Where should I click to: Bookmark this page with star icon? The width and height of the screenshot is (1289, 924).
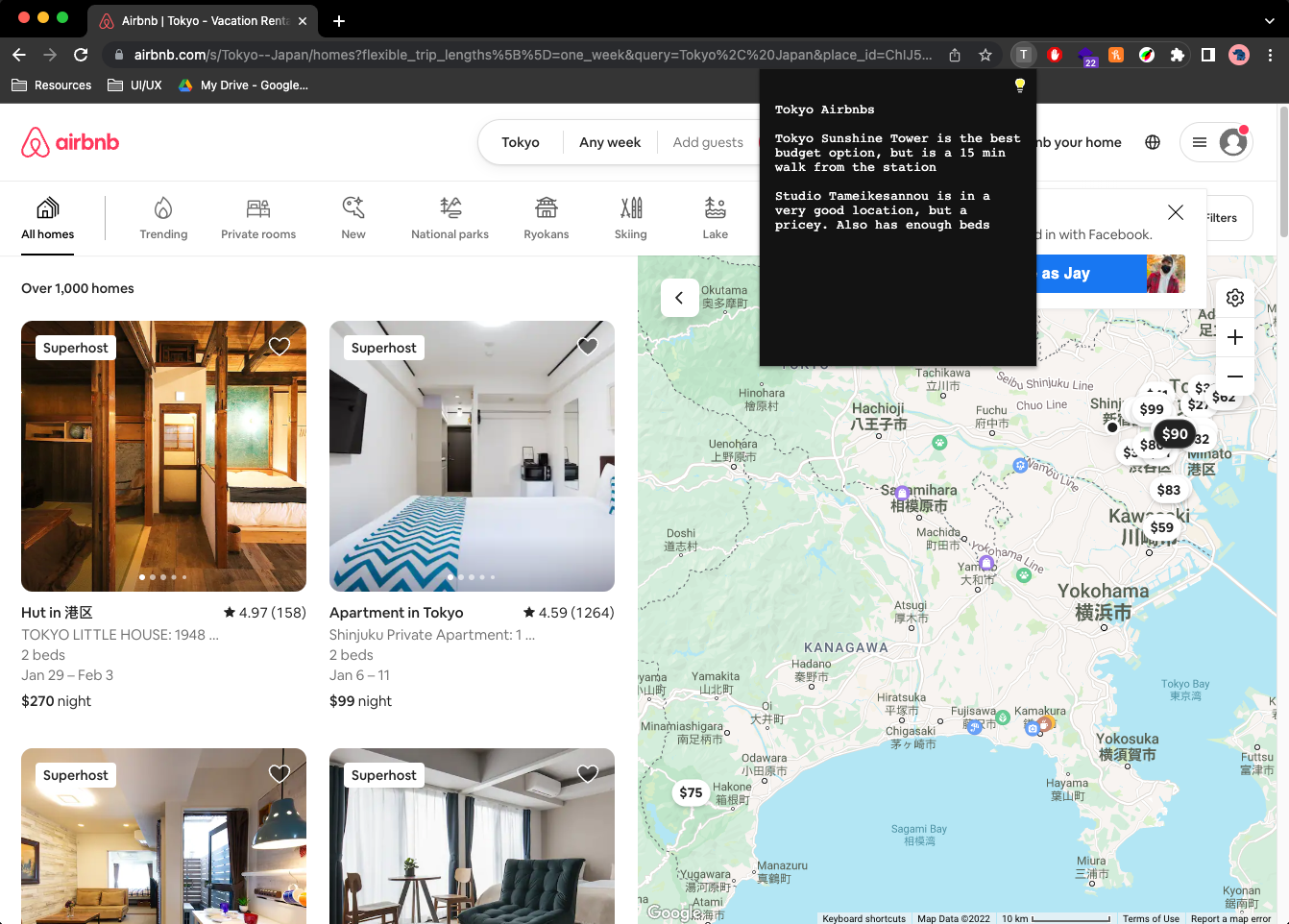(985, 55)
